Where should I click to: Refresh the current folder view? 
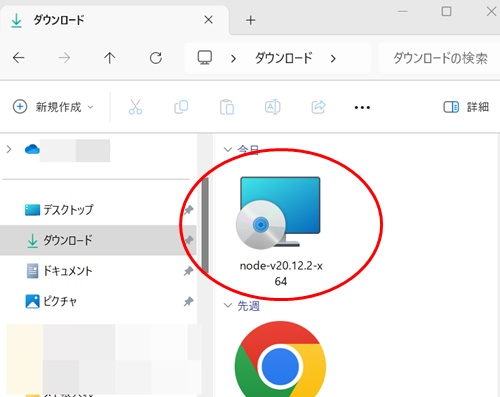click(x=156, y=58)
